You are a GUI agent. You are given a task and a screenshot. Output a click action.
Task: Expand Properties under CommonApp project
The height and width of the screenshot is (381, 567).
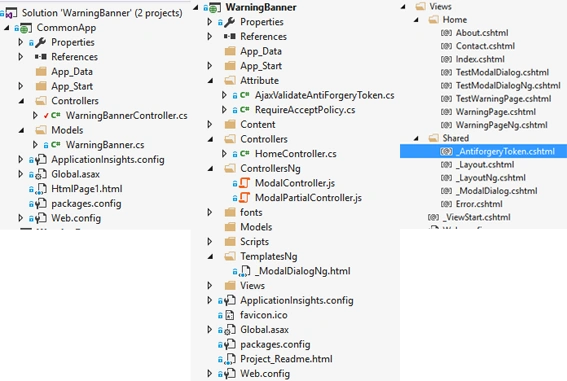pyautogui.click(x=21, y=42)
